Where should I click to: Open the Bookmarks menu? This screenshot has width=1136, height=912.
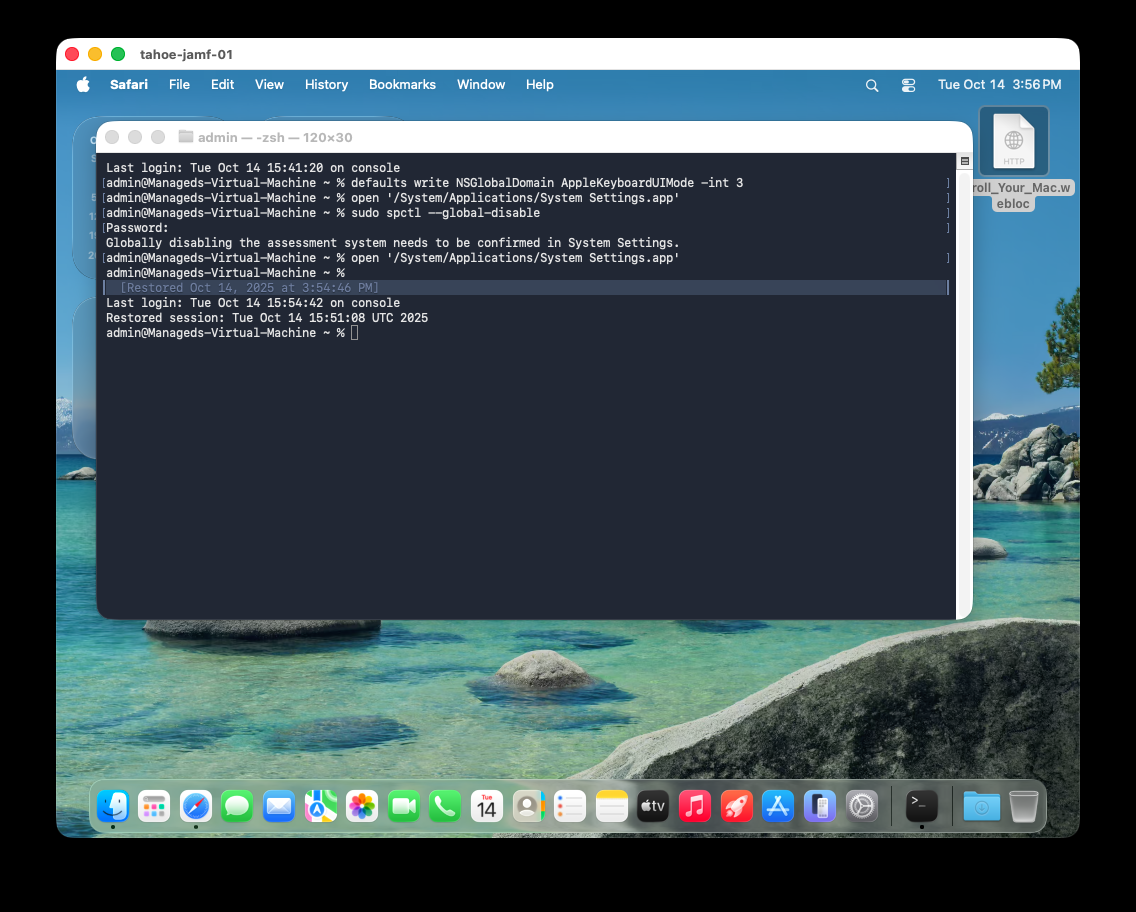coord(402,85)
